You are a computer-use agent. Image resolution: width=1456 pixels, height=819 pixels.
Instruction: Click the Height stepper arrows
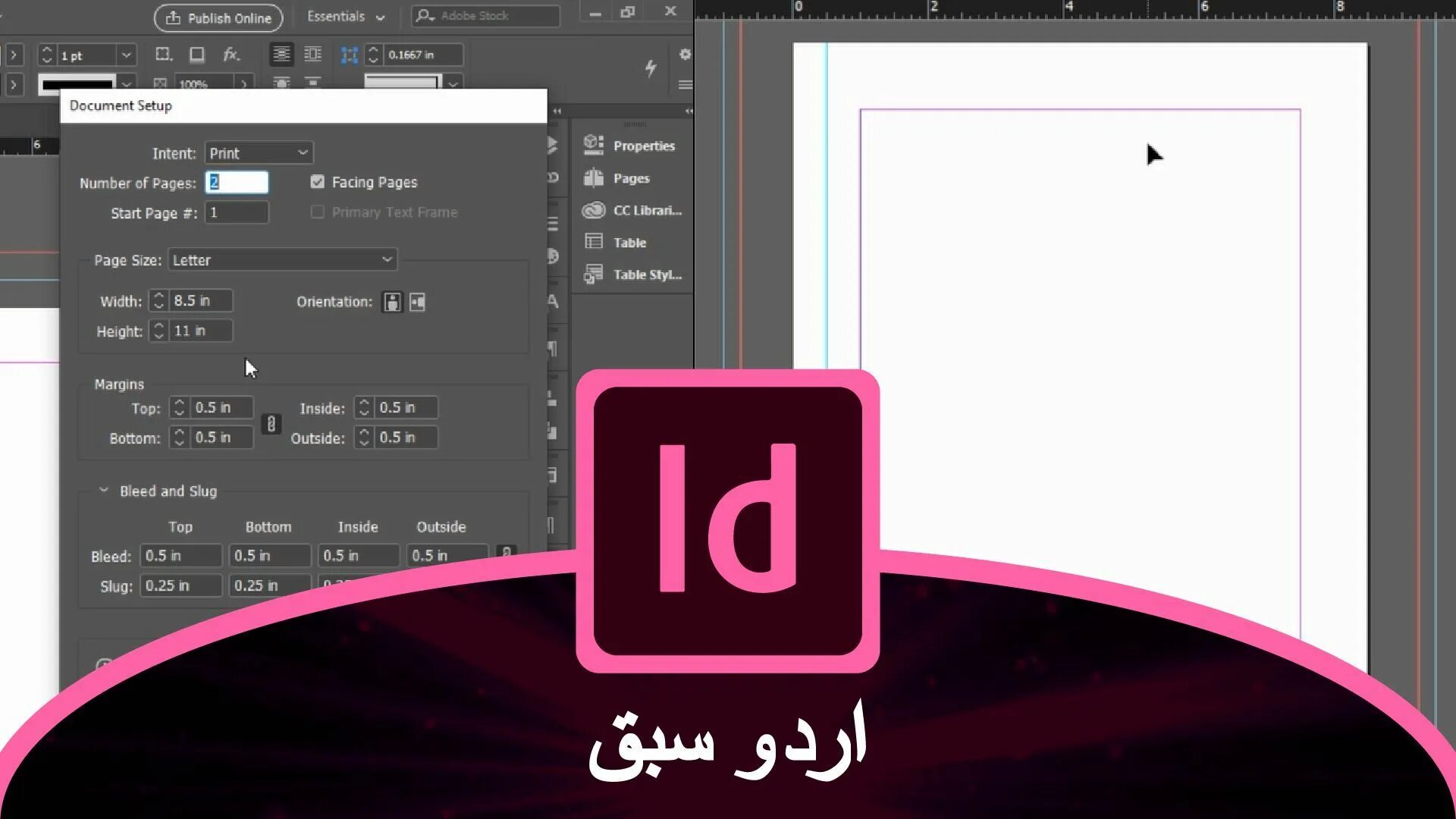[x=158, y=331]
